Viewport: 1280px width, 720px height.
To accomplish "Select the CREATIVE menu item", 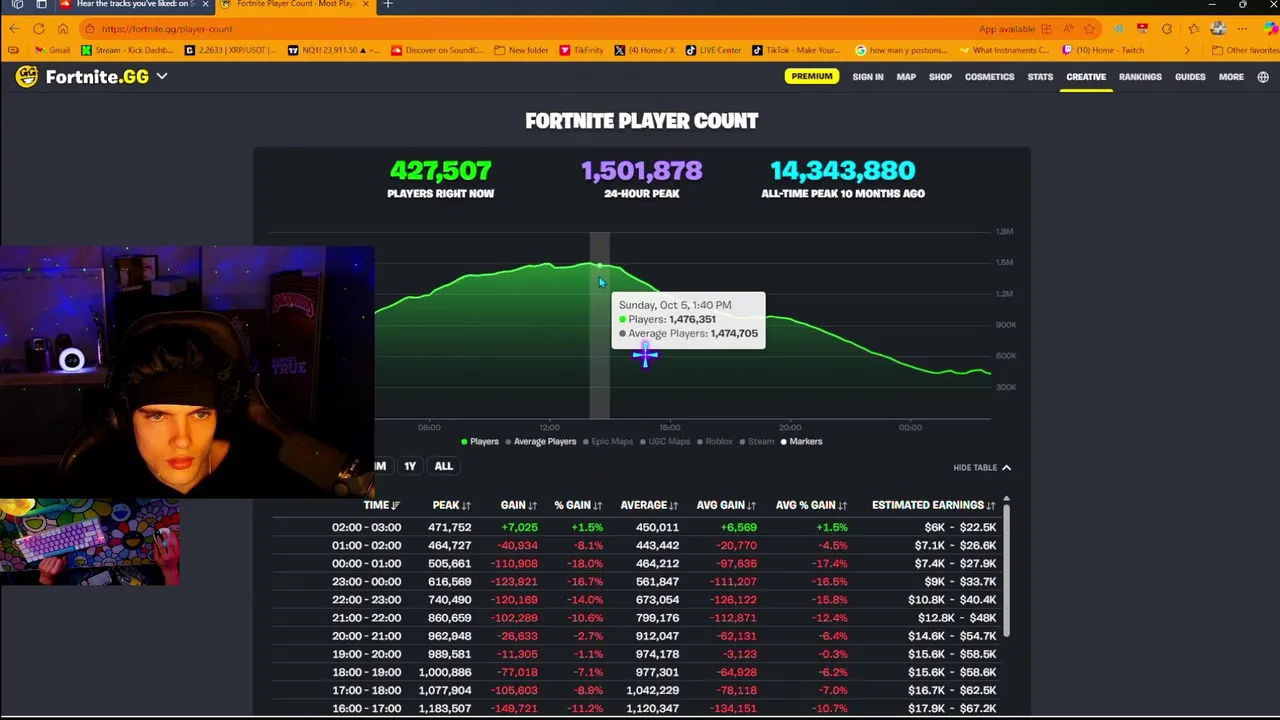I will click(1086, 77).
